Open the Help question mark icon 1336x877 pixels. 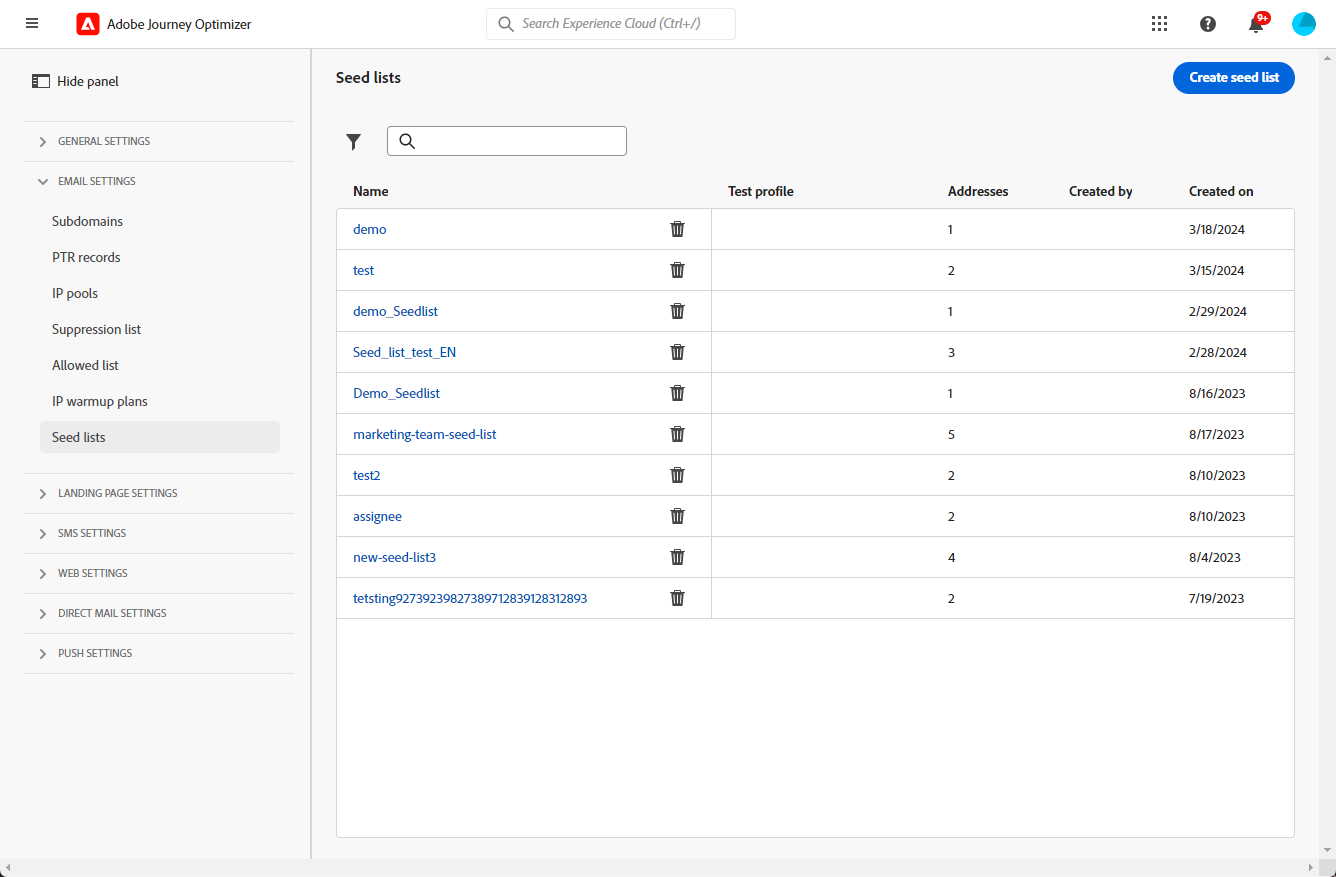(x=1208, y=24)
